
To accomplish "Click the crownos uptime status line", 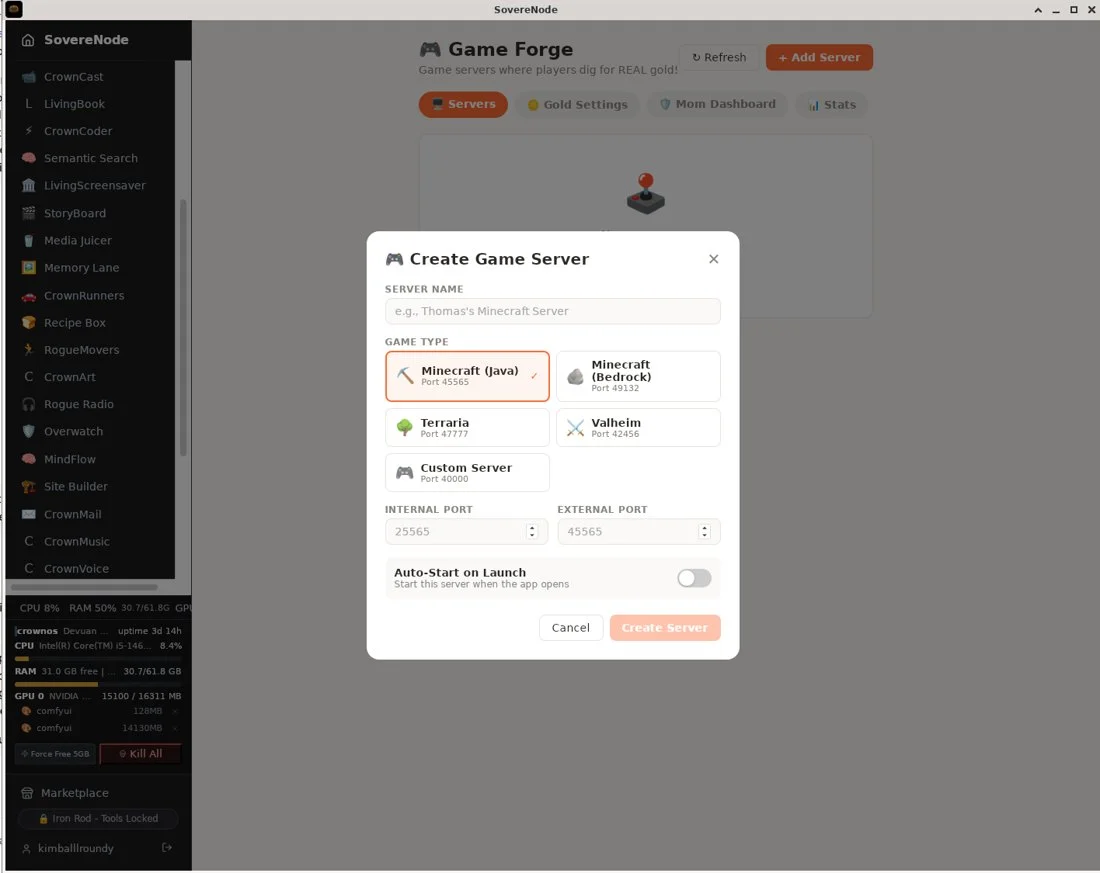I will 98,631.
